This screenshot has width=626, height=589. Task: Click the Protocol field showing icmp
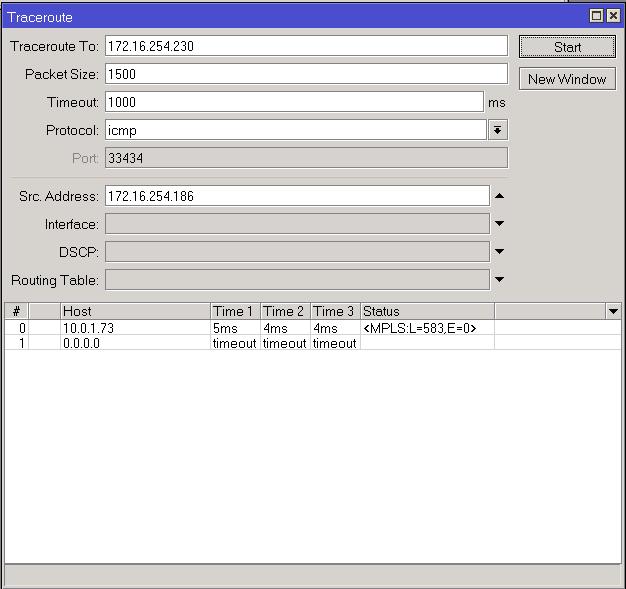point(295,130)
